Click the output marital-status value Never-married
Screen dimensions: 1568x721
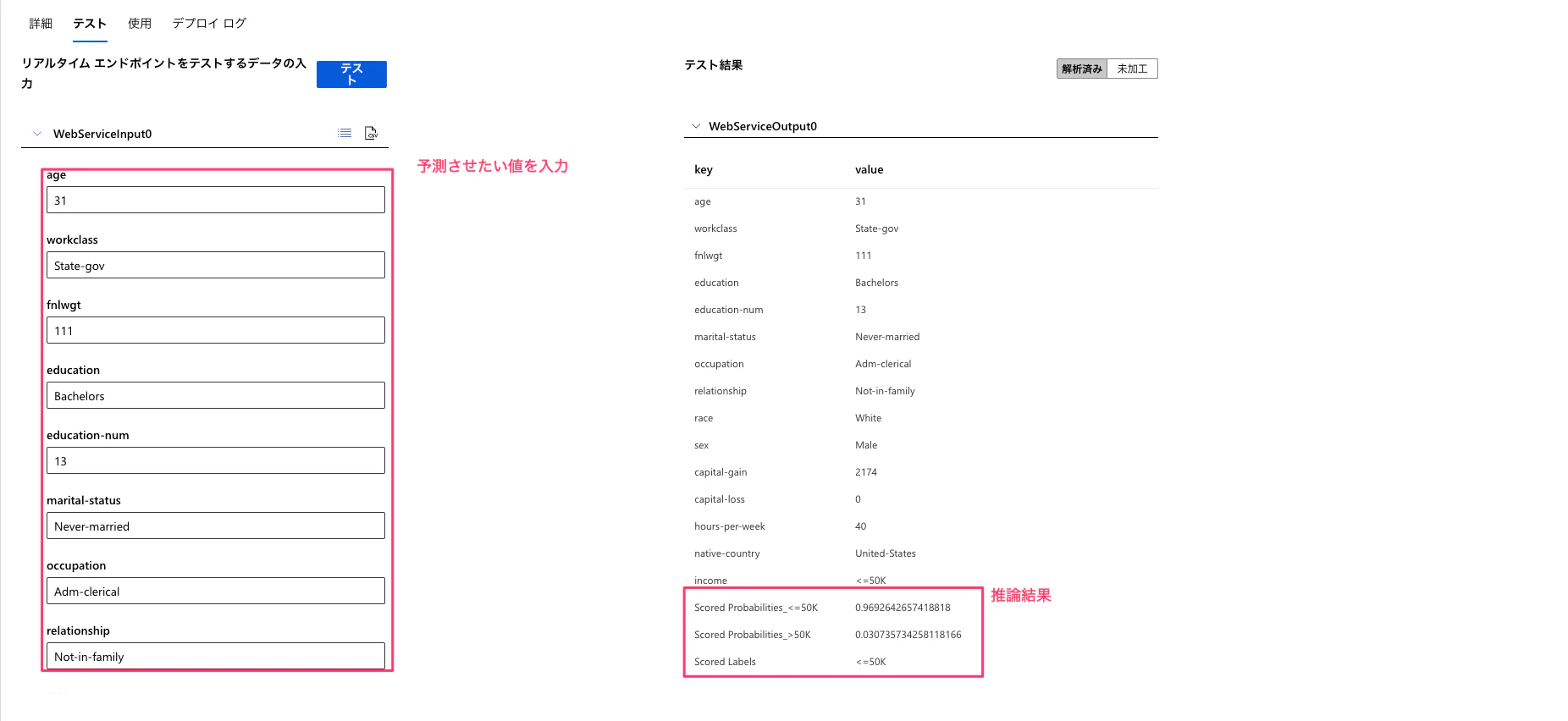[x=887, y=337]
